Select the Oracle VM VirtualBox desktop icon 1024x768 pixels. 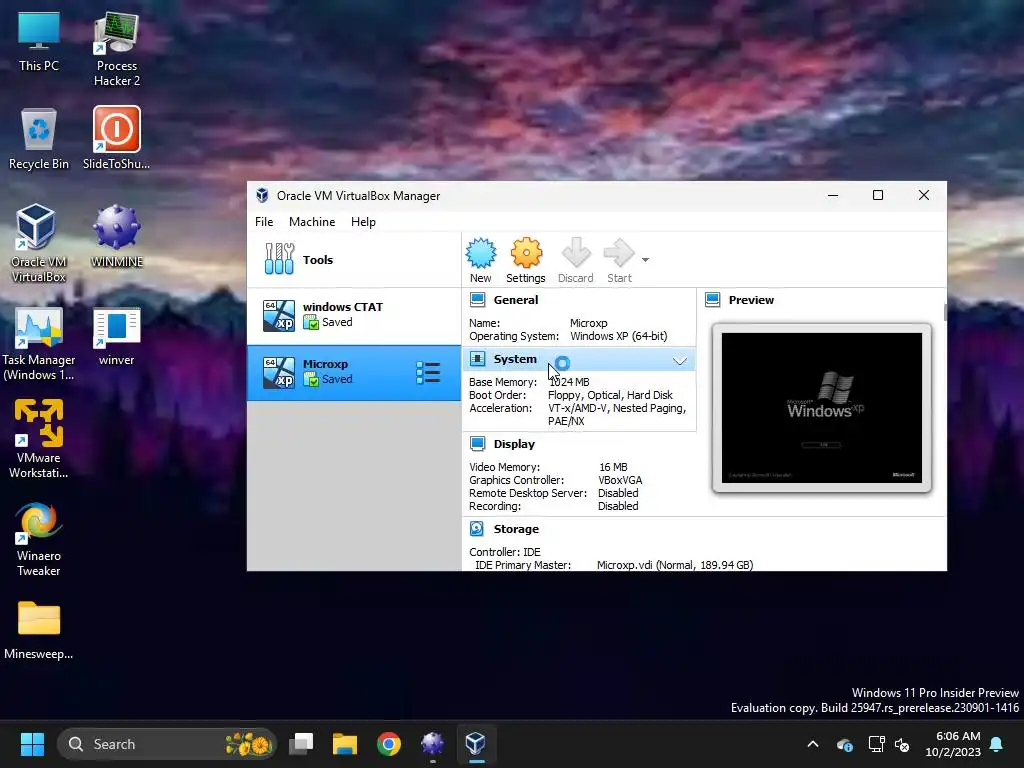pos(39,244)
